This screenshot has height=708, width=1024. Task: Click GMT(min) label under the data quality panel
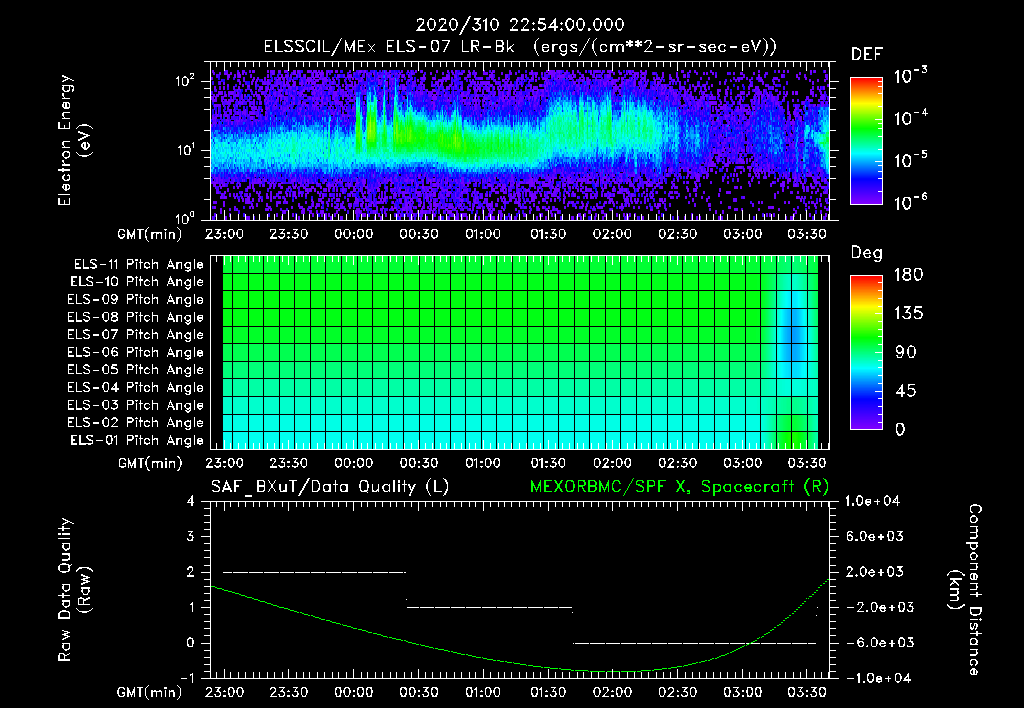[150, 692]
